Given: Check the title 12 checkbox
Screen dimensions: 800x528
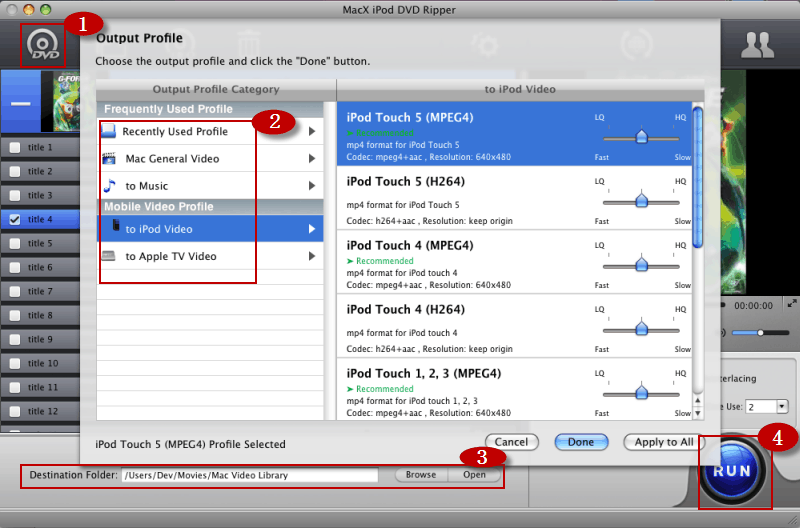Looking at the screenshot, I should 15,411.
